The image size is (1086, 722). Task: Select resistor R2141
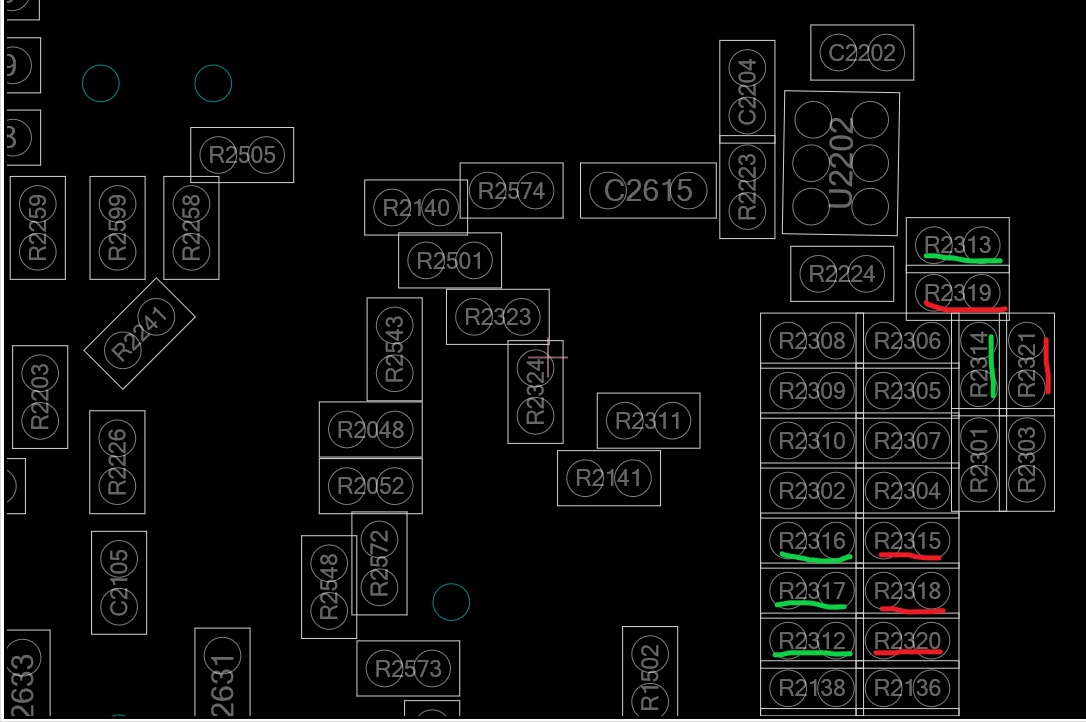(608, 478)
